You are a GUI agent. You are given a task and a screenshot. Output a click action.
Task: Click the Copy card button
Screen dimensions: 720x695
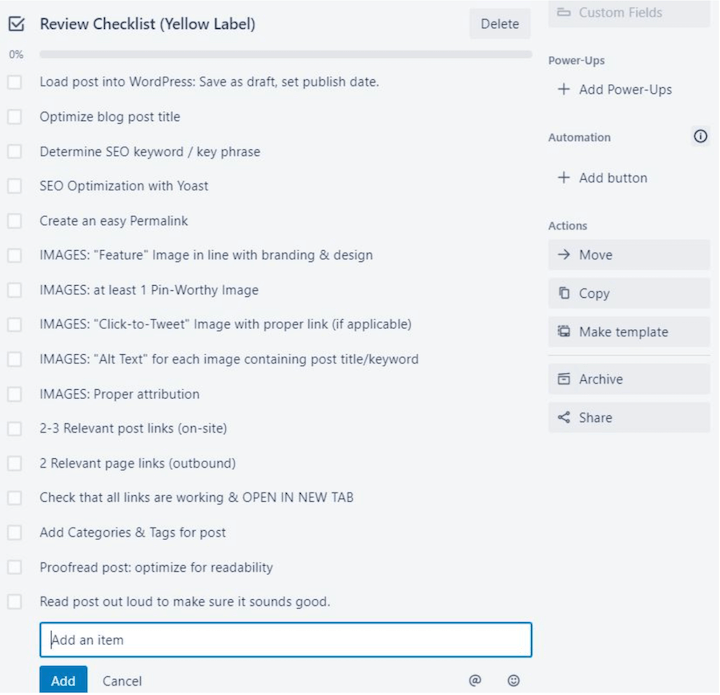[x=629, y=293]
